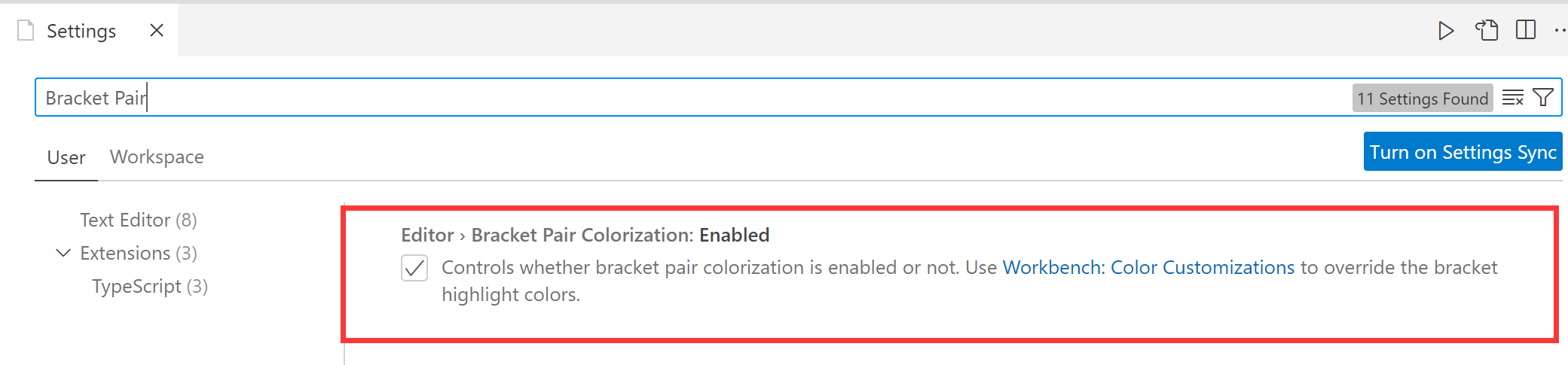Select Text Editor (8) category
The height and width of the screenshot is (365, 1568).
tap(138, 220)
